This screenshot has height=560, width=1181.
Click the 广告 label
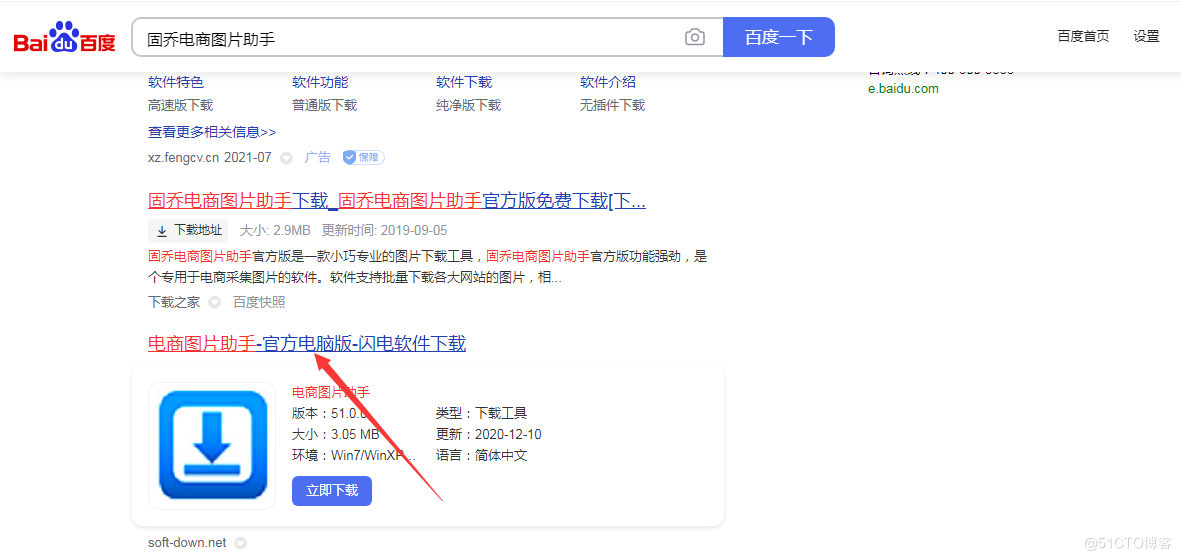pos(318,157)
